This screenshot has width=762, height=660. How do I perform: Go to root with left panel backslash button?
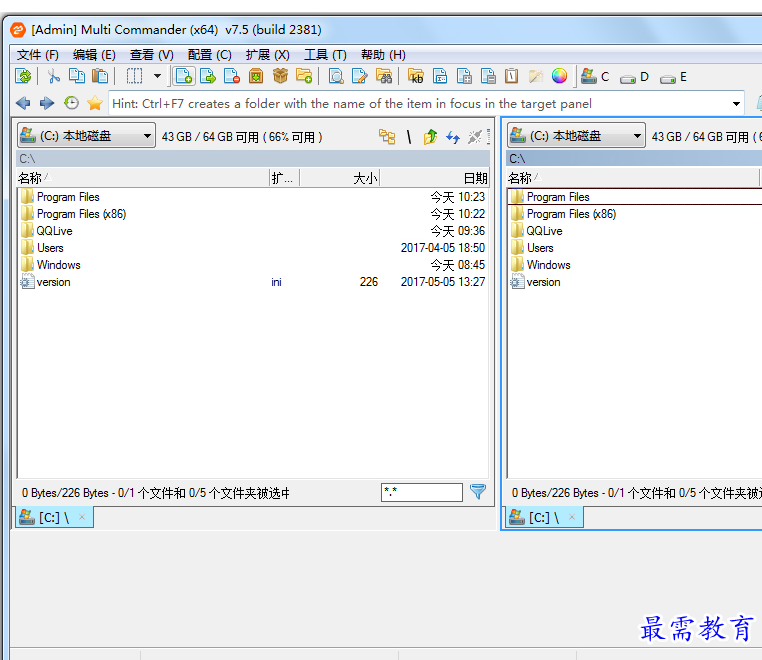[x=409, y=137]
